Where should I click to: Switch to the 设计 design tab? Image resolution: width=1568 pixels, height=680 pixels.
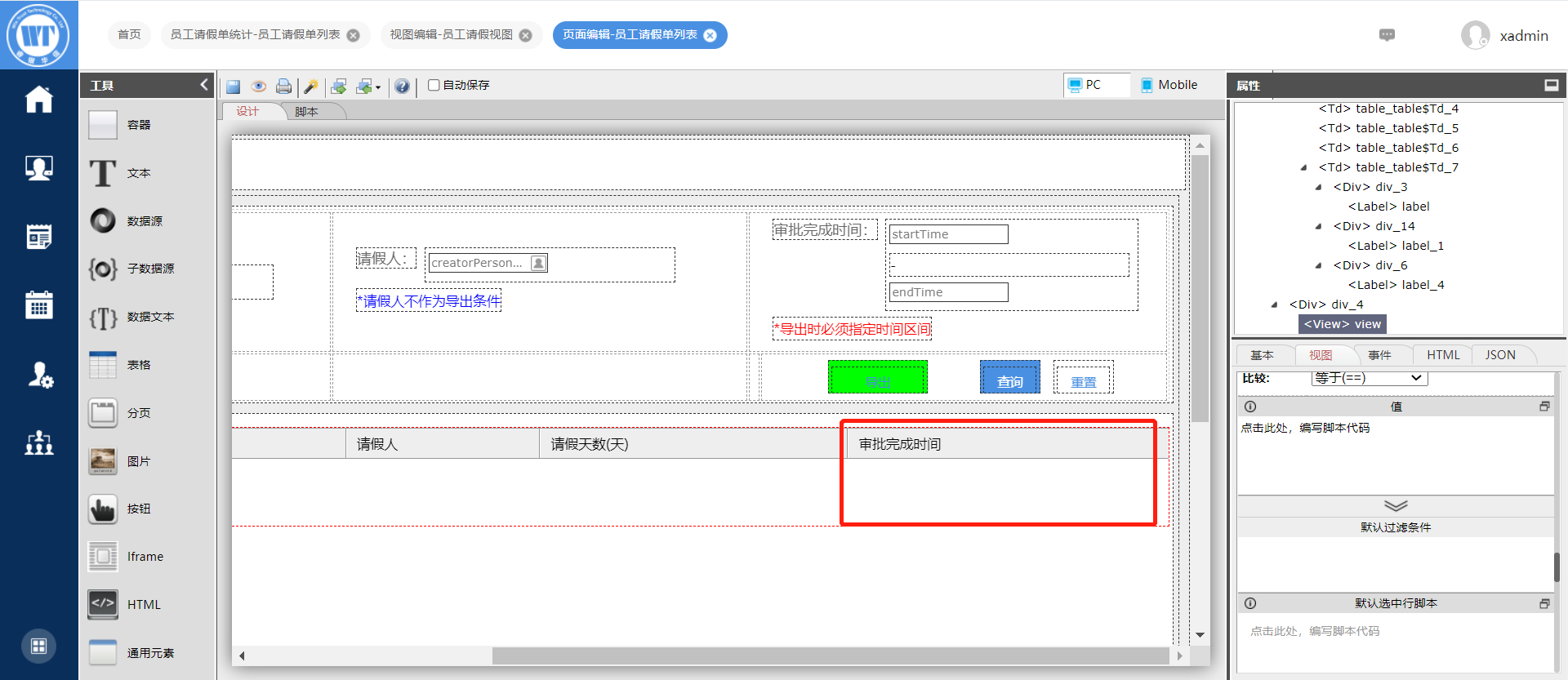point(247,111)
